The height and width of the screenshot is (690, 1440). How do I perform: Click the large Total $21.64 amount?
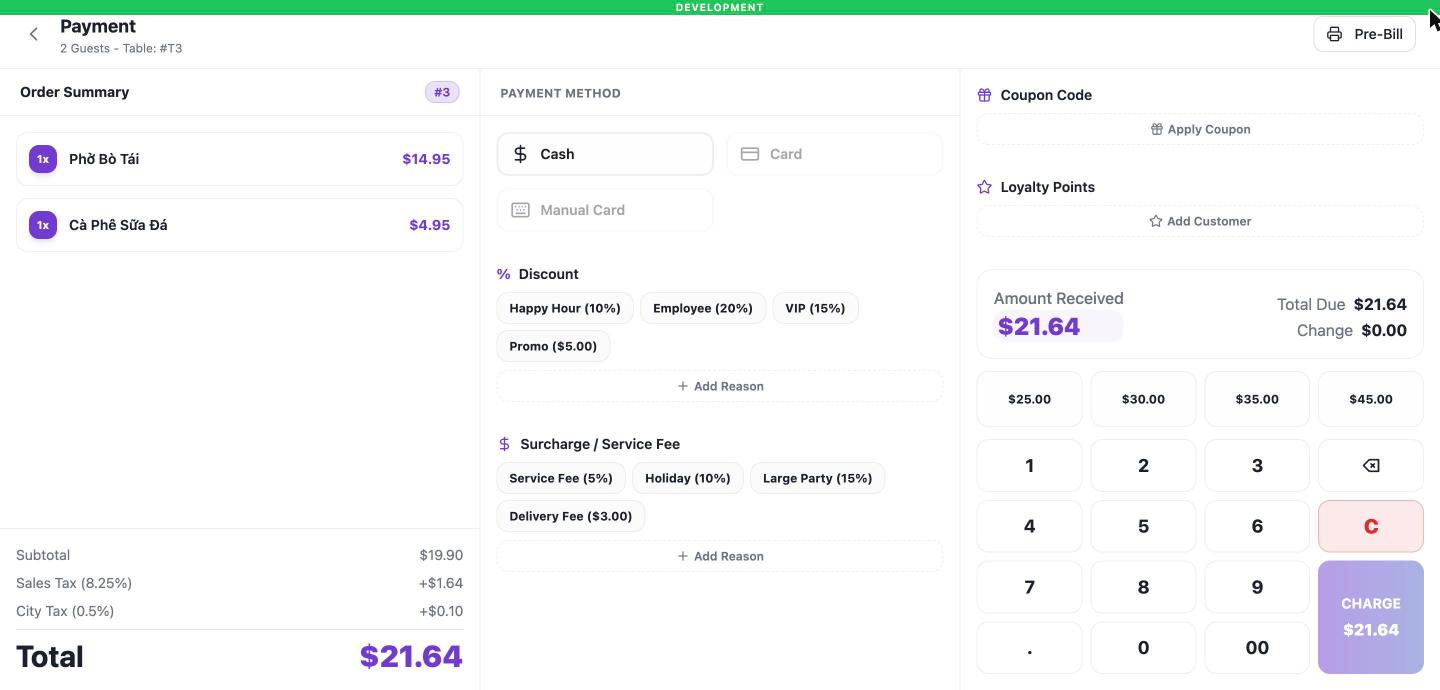point(411,657)
